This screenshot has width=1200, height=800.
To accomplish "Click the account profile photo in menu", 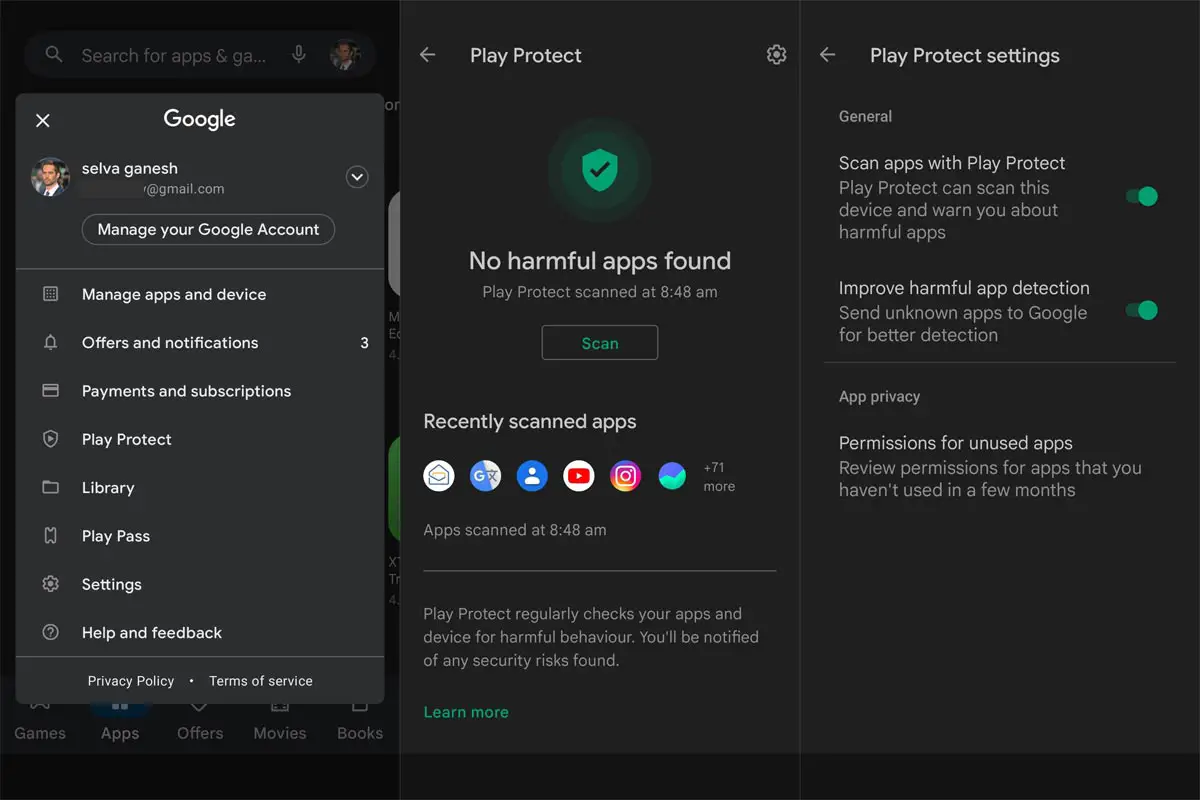I will point(50,177).
